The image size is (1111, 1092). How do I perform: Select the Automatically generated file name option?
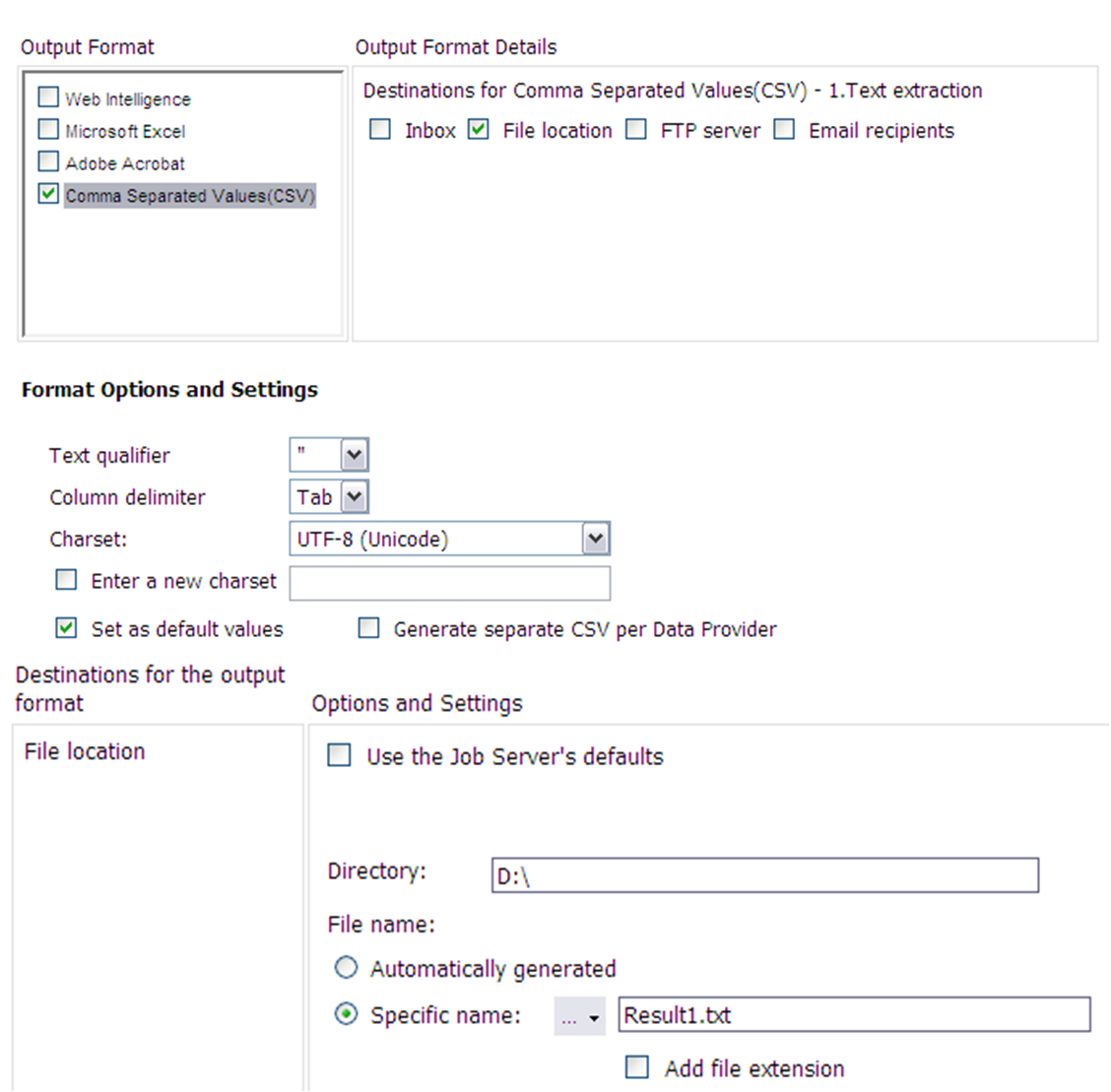(x=344, y=968)
